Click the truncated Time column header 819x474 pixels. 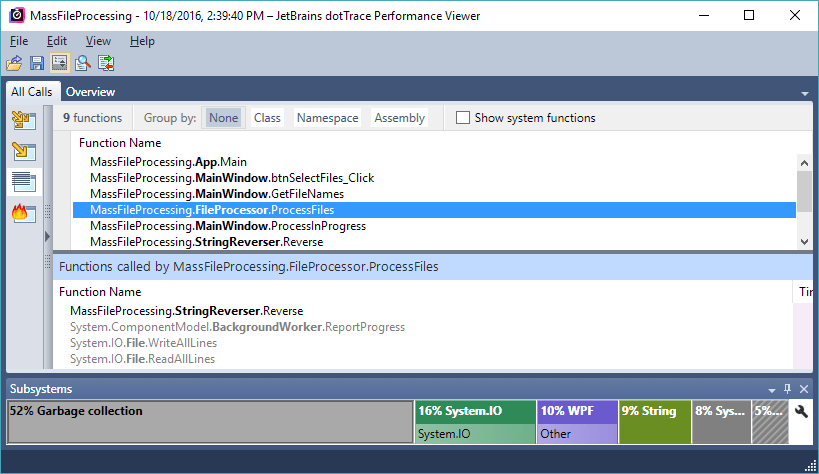[803, 292]
